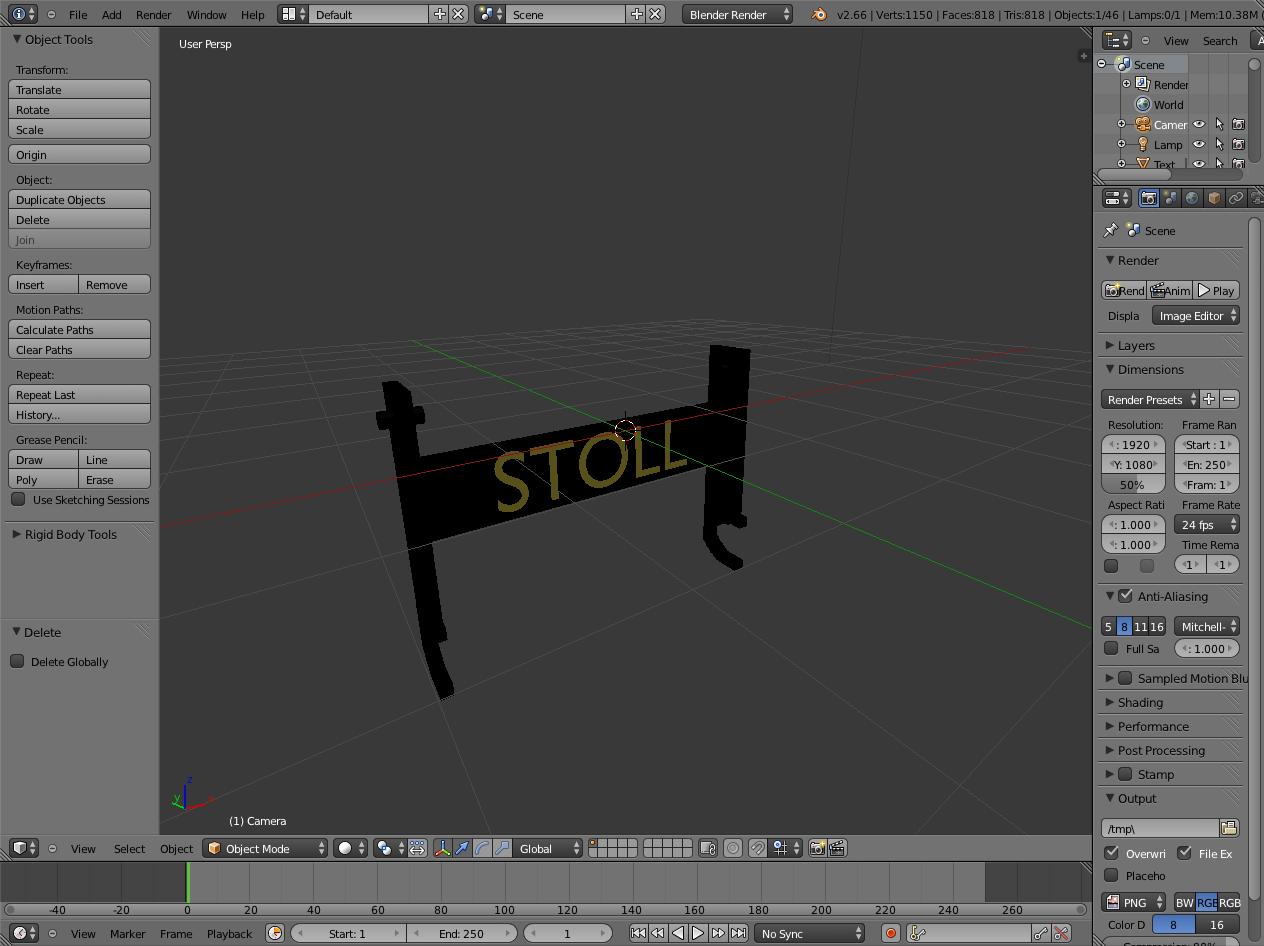Open the 24 fps frame rate dropdown
This screenshot has height=946, width=1264.
tap(1207, 524)
